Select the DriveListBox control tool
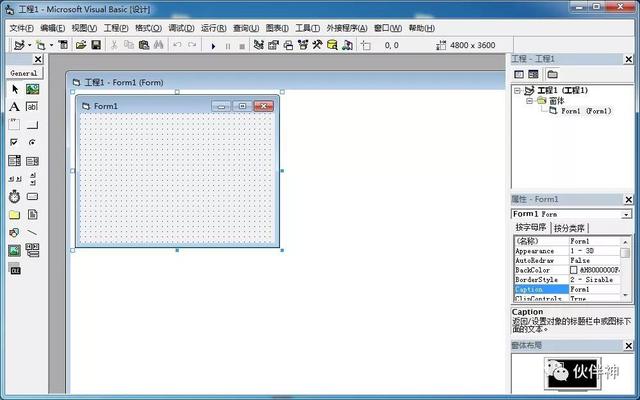This screenshot has height=400, width=640. click(32, 196)
